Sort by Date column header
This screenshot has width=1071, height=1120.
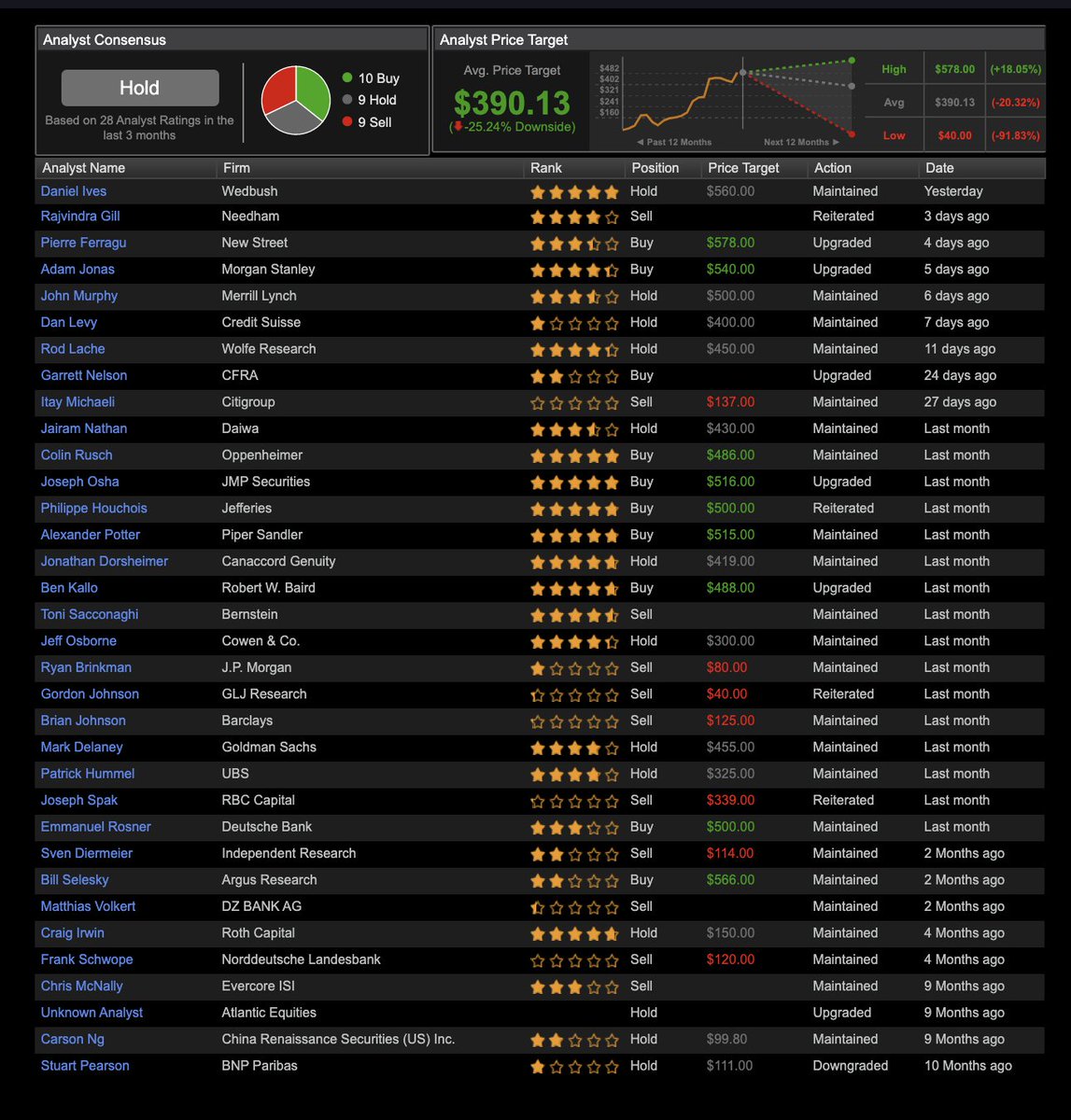click(x=939, y=168)
